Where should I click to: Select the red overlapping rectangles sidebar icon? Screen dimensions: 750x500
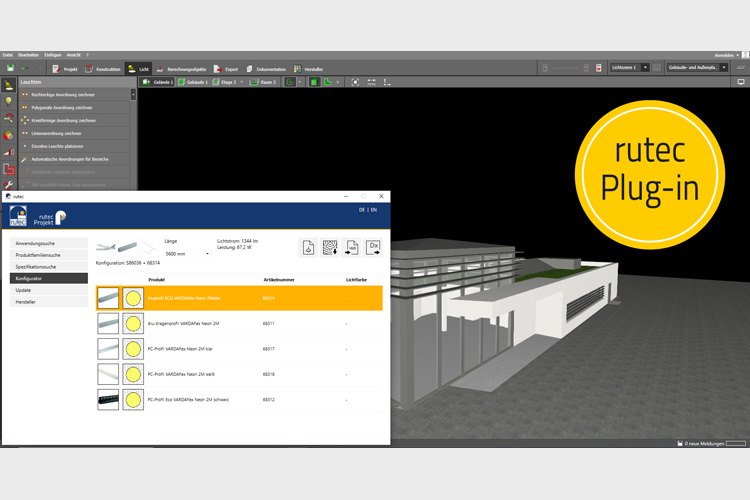pyautogui.click(x=9, y=169)
